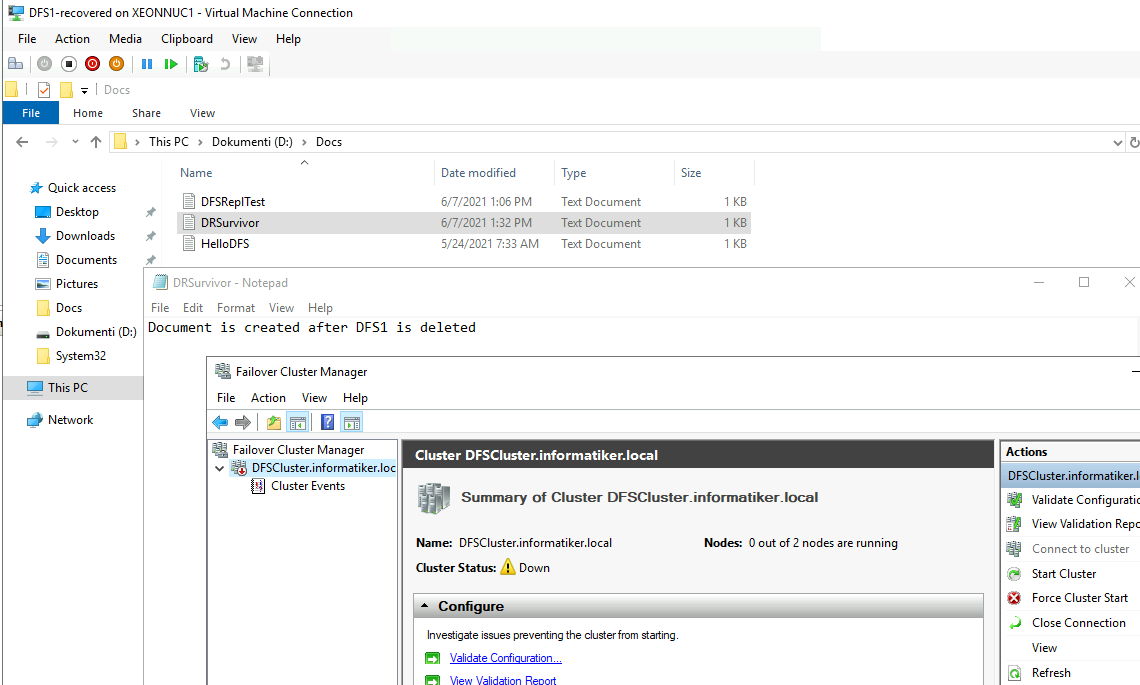
Task: Select Network in navigation pane
Action: (70, 420)
